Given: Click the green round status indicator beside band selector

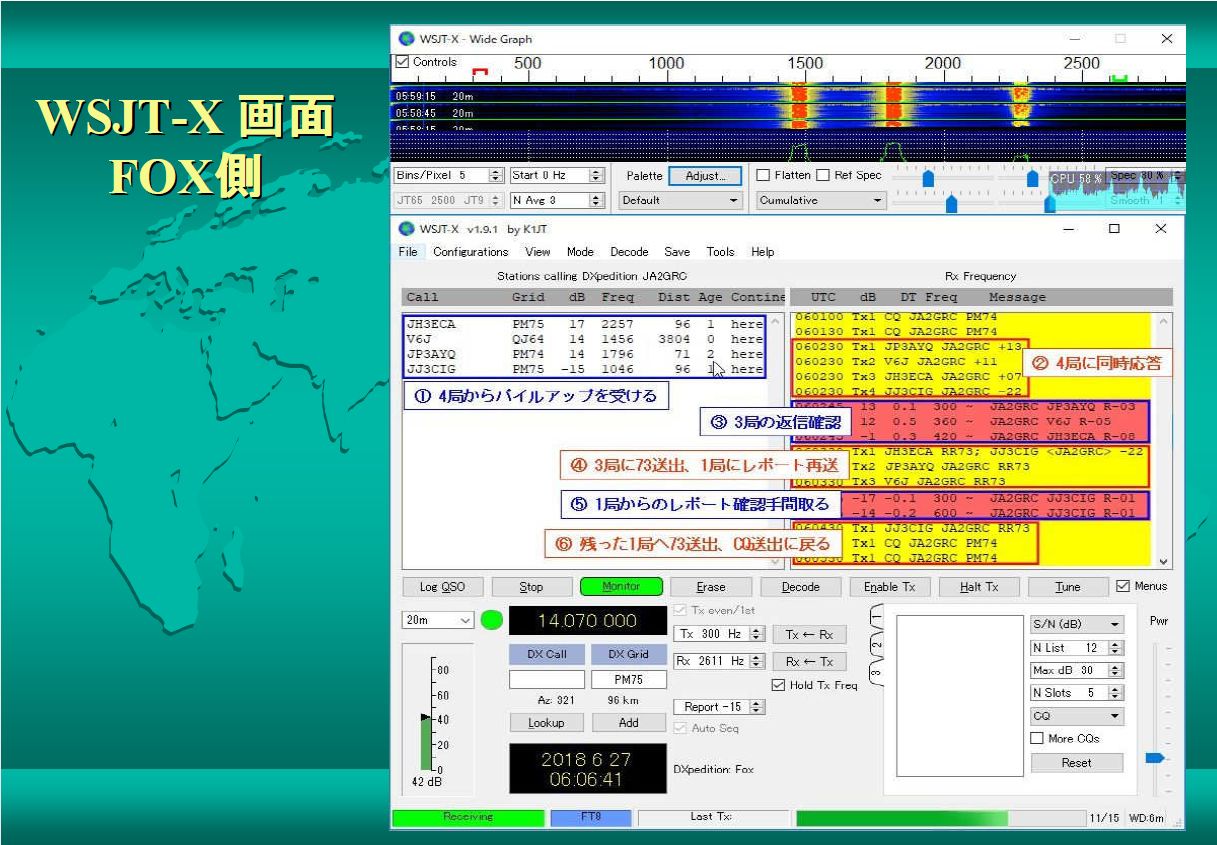Looking at the screenshot, I should tap(491, 620).
